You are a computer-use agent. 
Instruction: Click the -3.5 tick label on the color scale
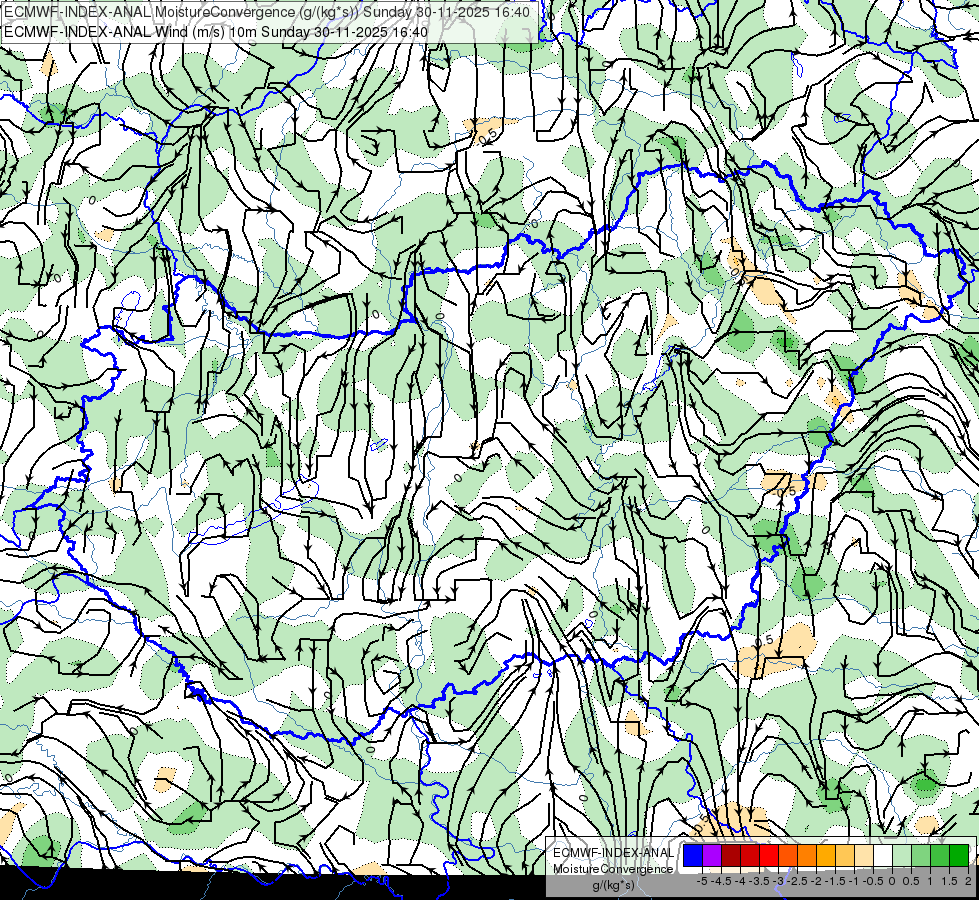pyautogui.click(x=759, y=881)
